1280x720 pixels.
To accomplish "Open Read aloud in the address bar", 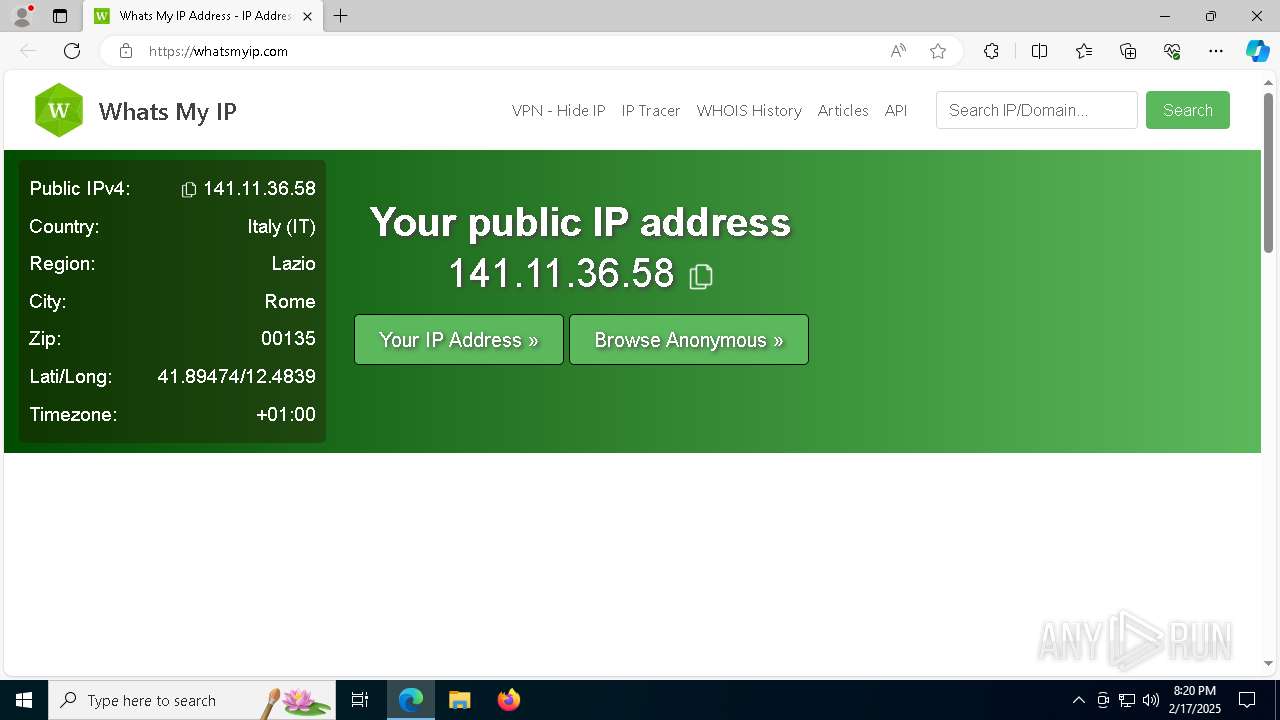I will click(x=898, y=51).
